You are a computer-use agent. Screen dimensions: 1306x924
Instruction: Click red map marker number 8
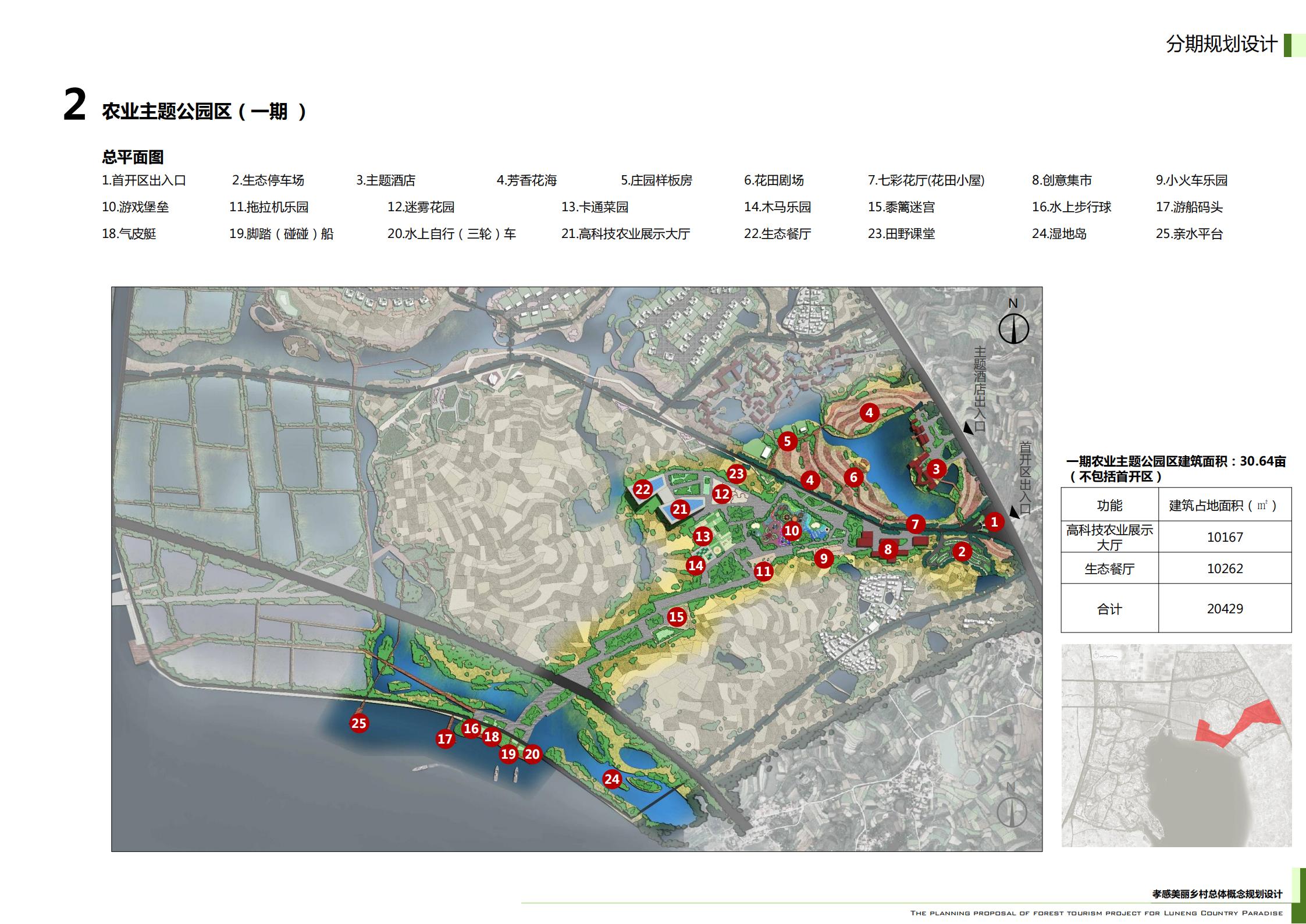click(x=888, y=549)
